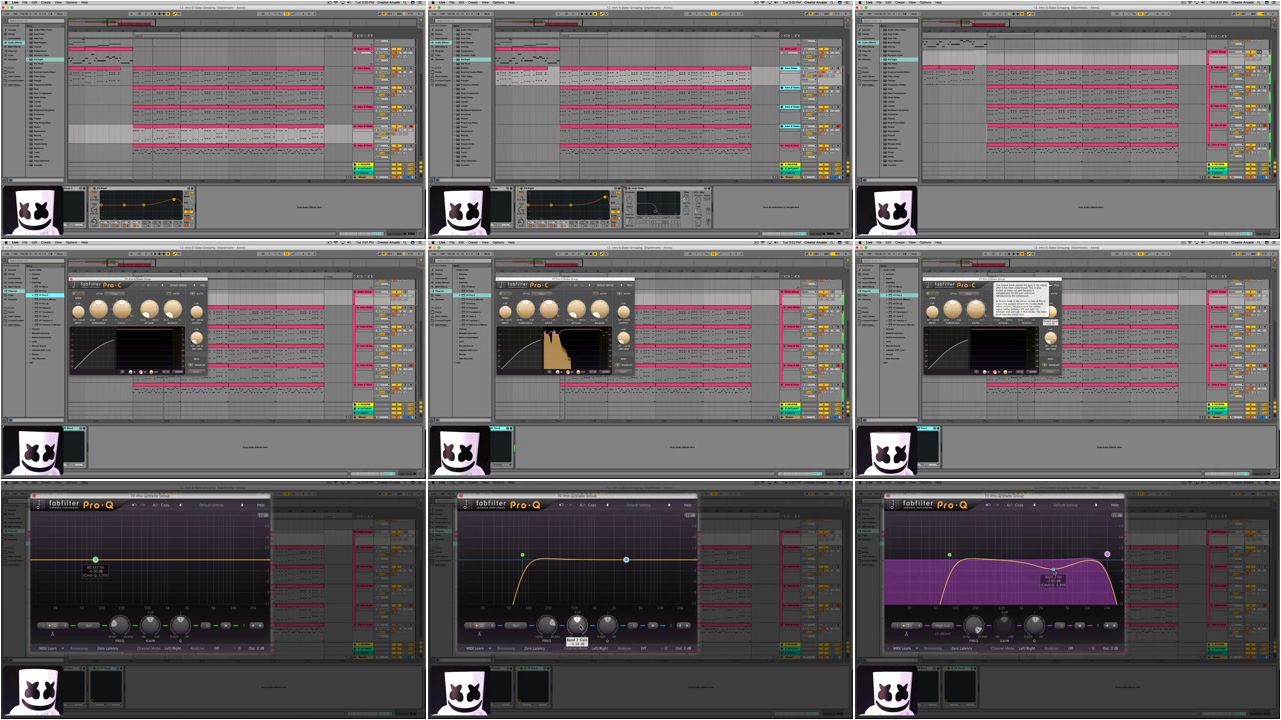The image size is (1281, 720).
Task: Open Help in Pro-Q with flat curve
Action: pos(260,505)
